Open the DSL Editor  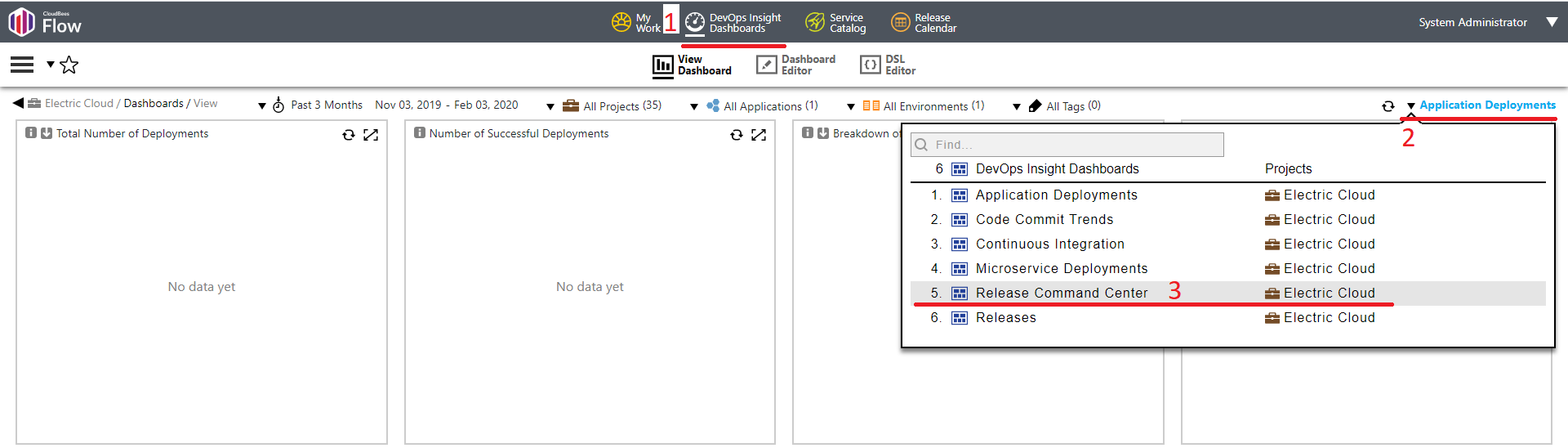[888, 65]
